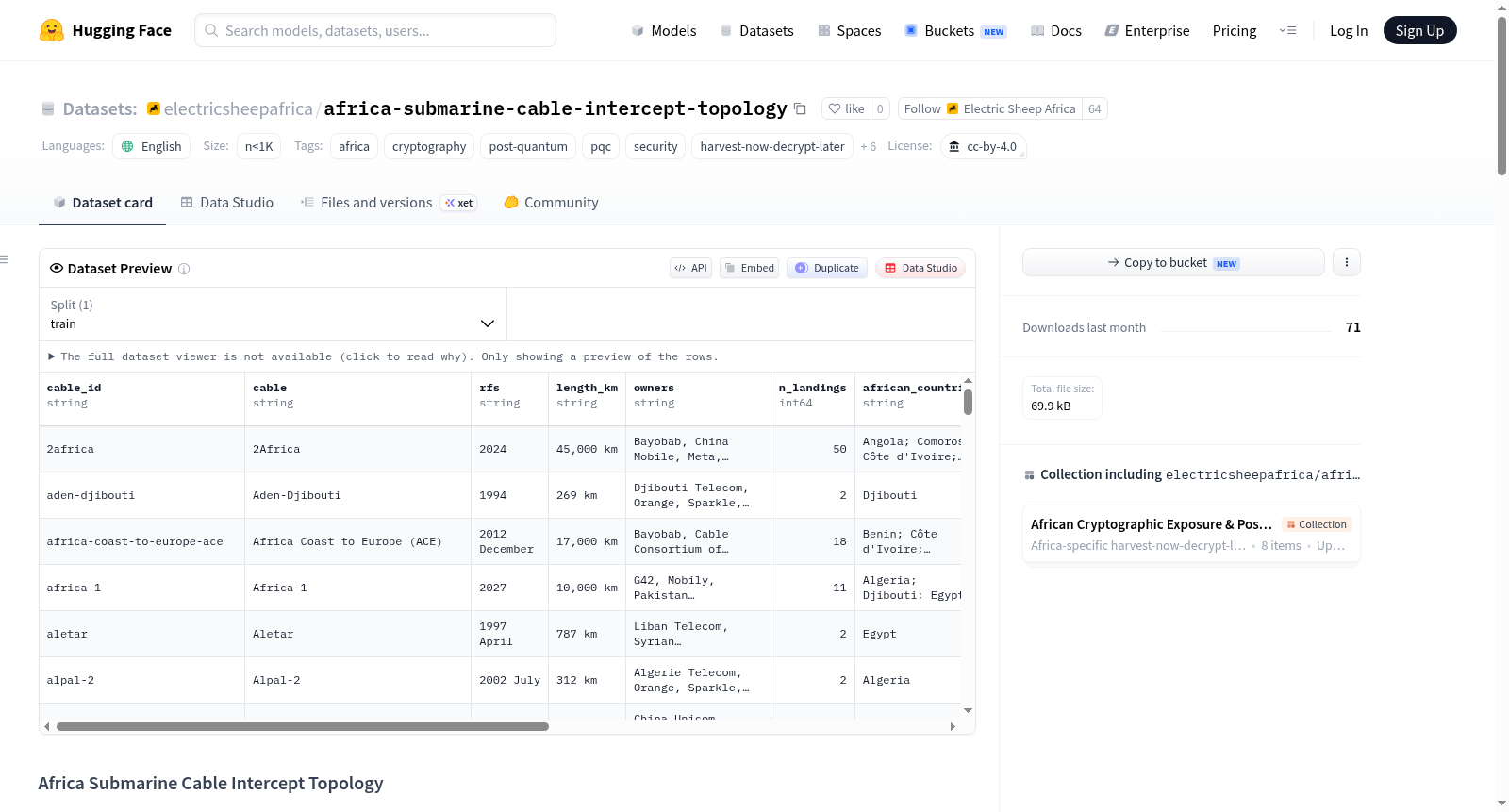Viewport: 1509px width, 812px height.
Task: Open the Files and versions tab
Action: tap(389, 203)
